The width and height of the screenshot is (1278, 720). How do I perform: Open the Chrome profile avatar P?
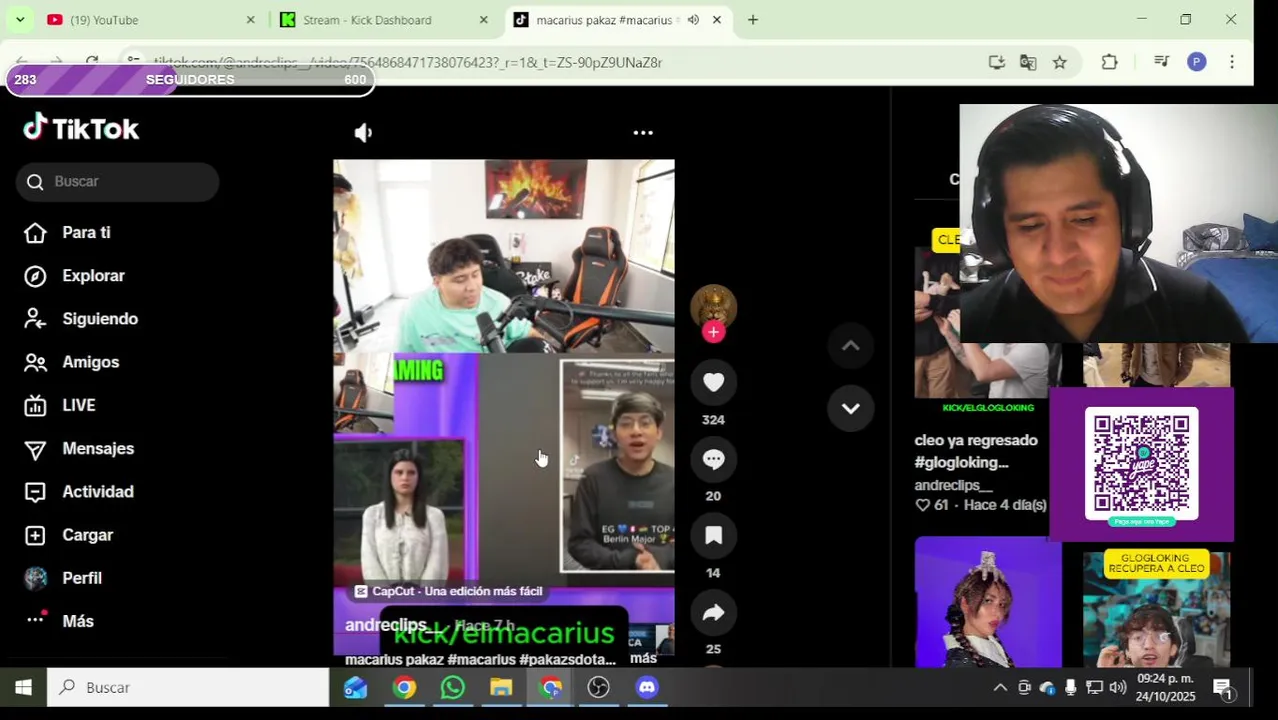tap(1197, 62)
